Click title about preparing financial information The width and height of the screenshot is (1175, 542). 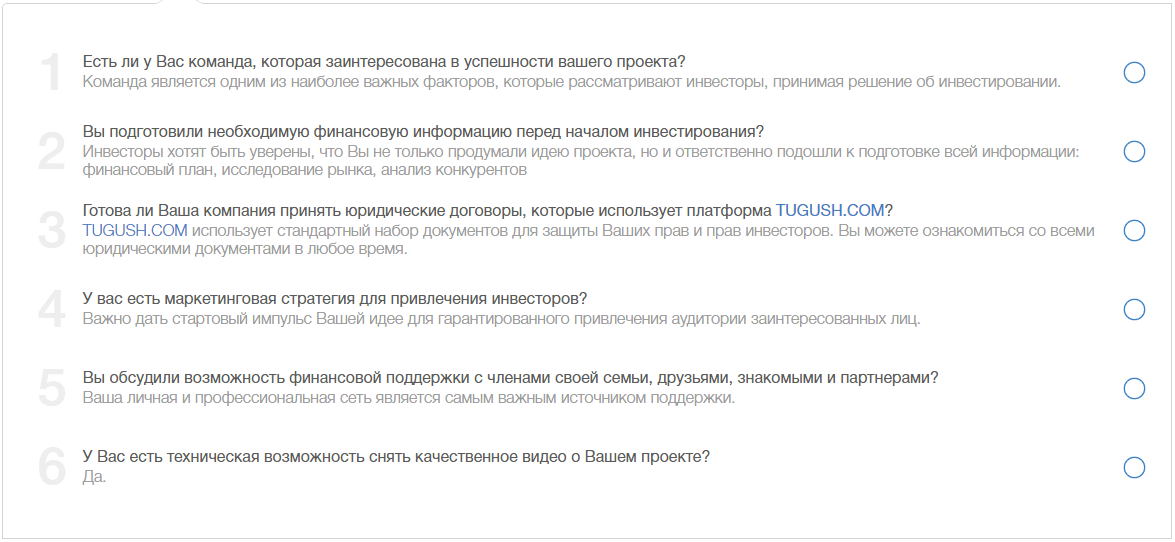point(423,132)
